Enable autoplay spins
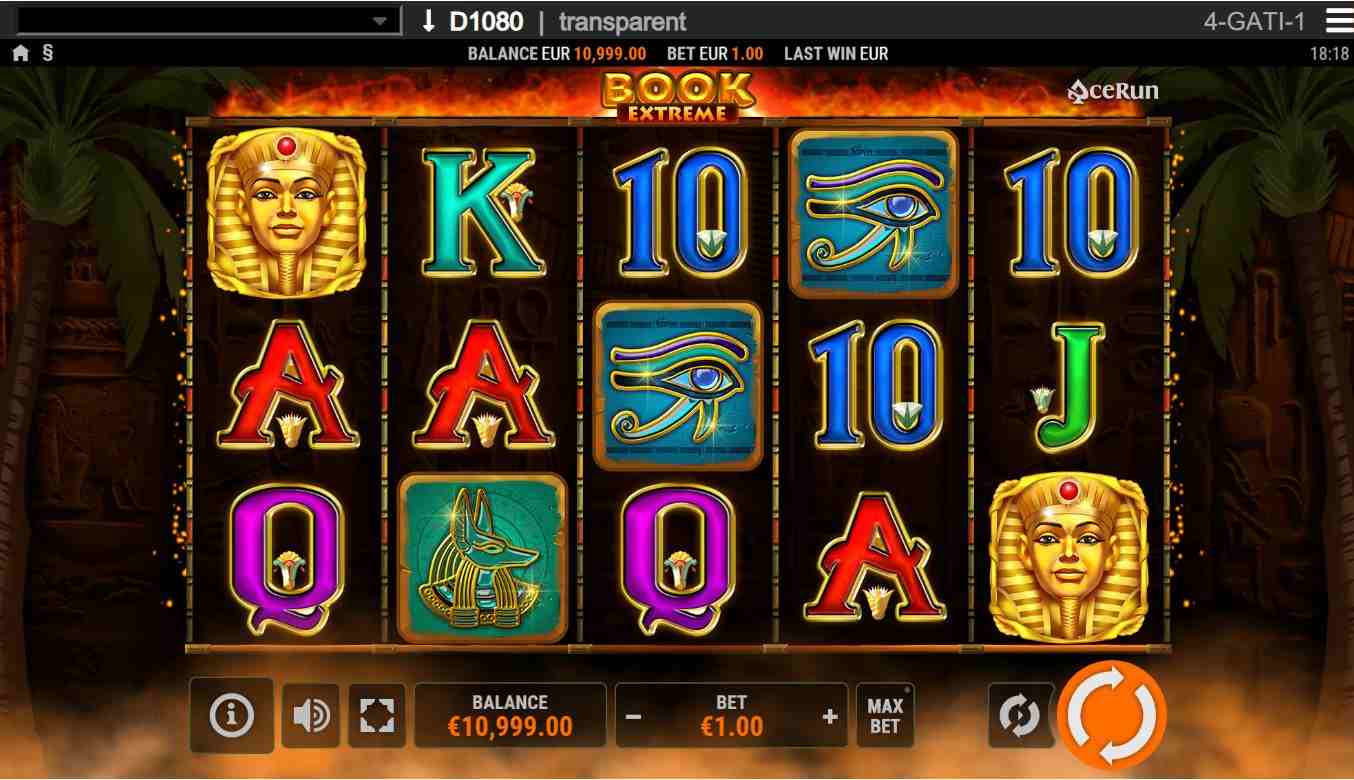1354x780 pixels. 1021,716
